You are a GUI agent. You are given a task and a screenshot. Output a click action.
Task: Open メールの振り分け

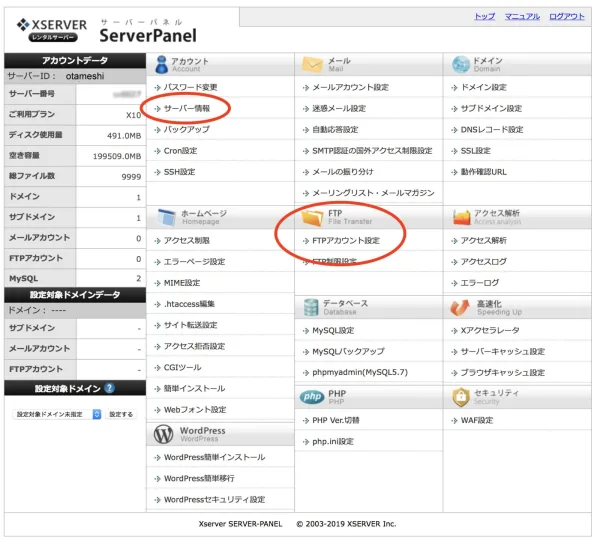(x=342, y=172)
